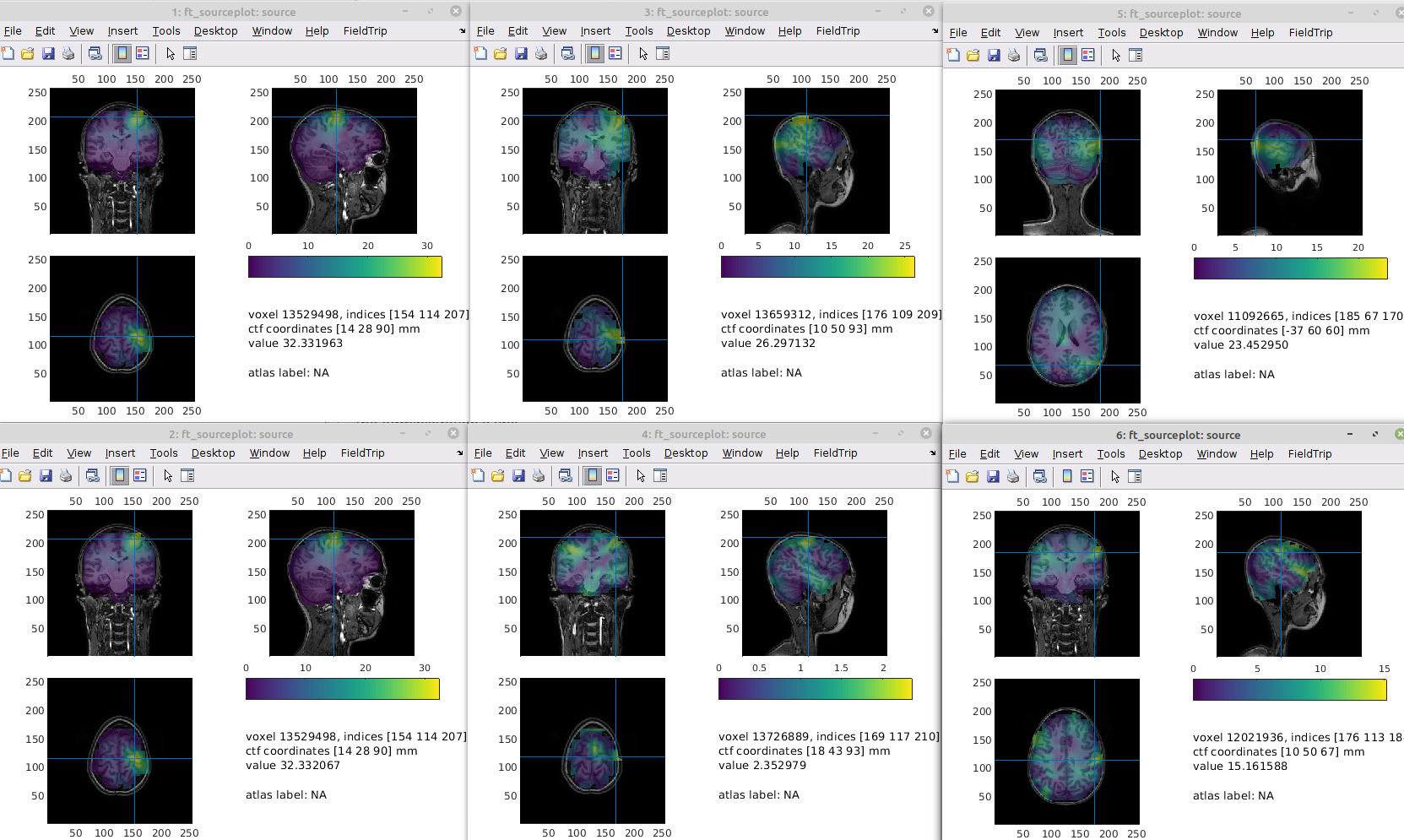
Task: Click title bar '2: ft_sourceplot: source'
Action: pos(231,434)
